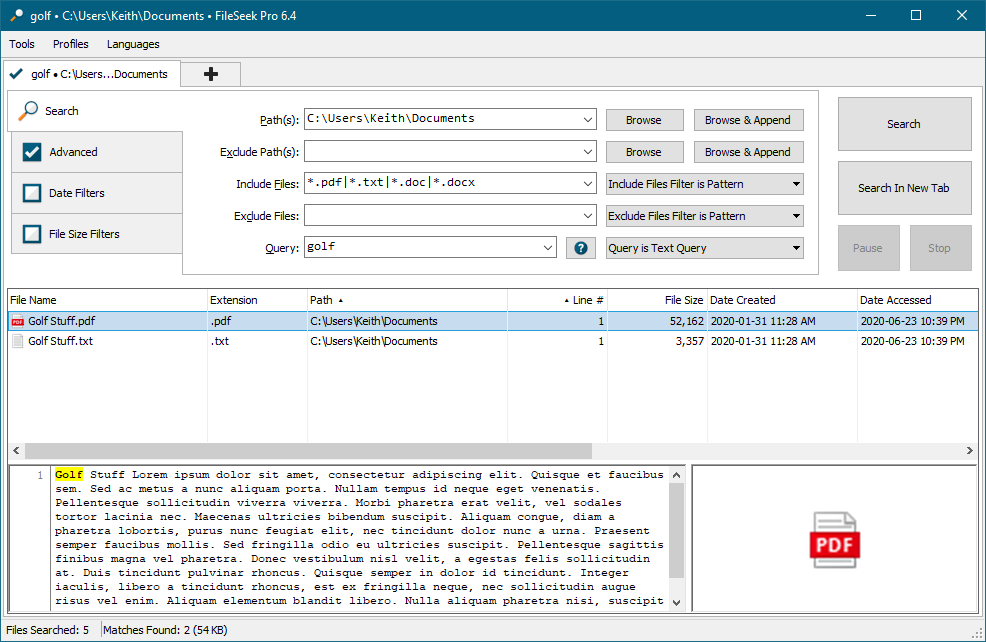986x642 pixels.
Task: Click the large PDF preview thumbnail icon
Action: point(834,539)
